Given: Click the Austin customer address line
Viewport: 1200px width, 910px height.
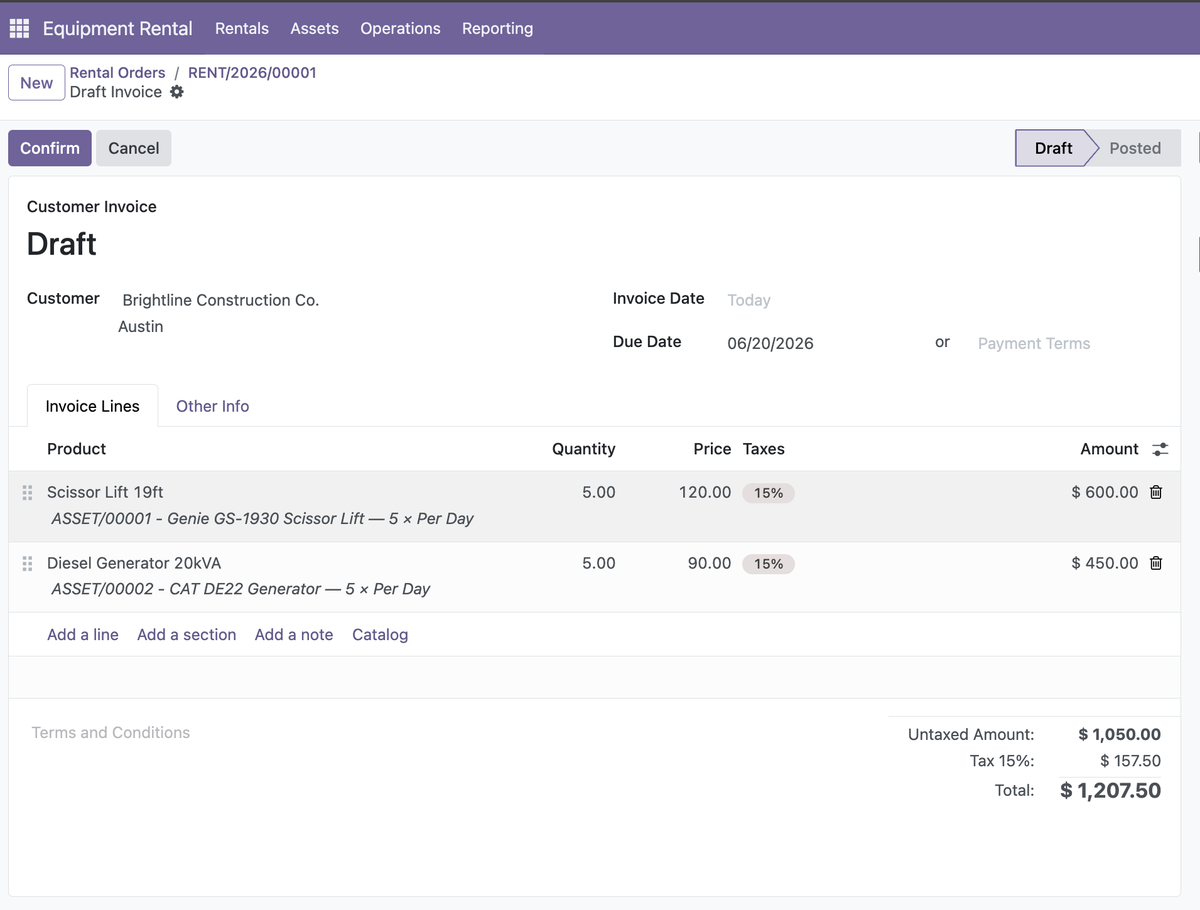Looking at the screenshot, I should tap(141, 327).
